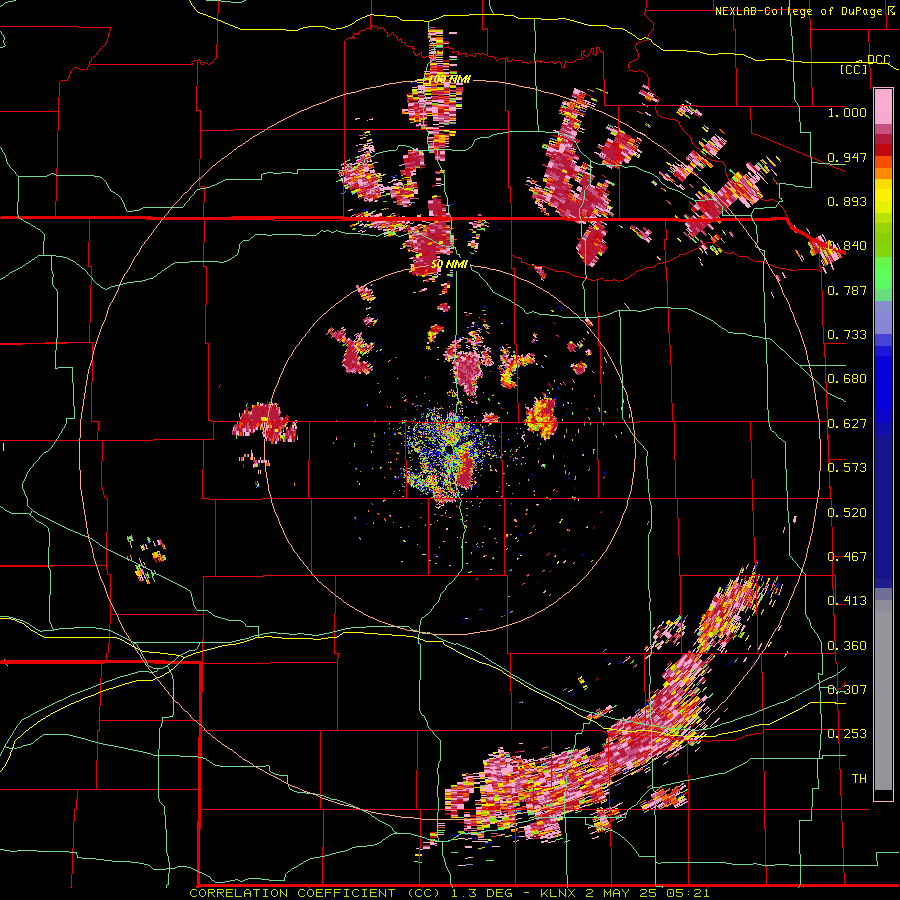
Task: Click the 0.467 scale value
Action: pyautogui.click(x=847, y=557)
